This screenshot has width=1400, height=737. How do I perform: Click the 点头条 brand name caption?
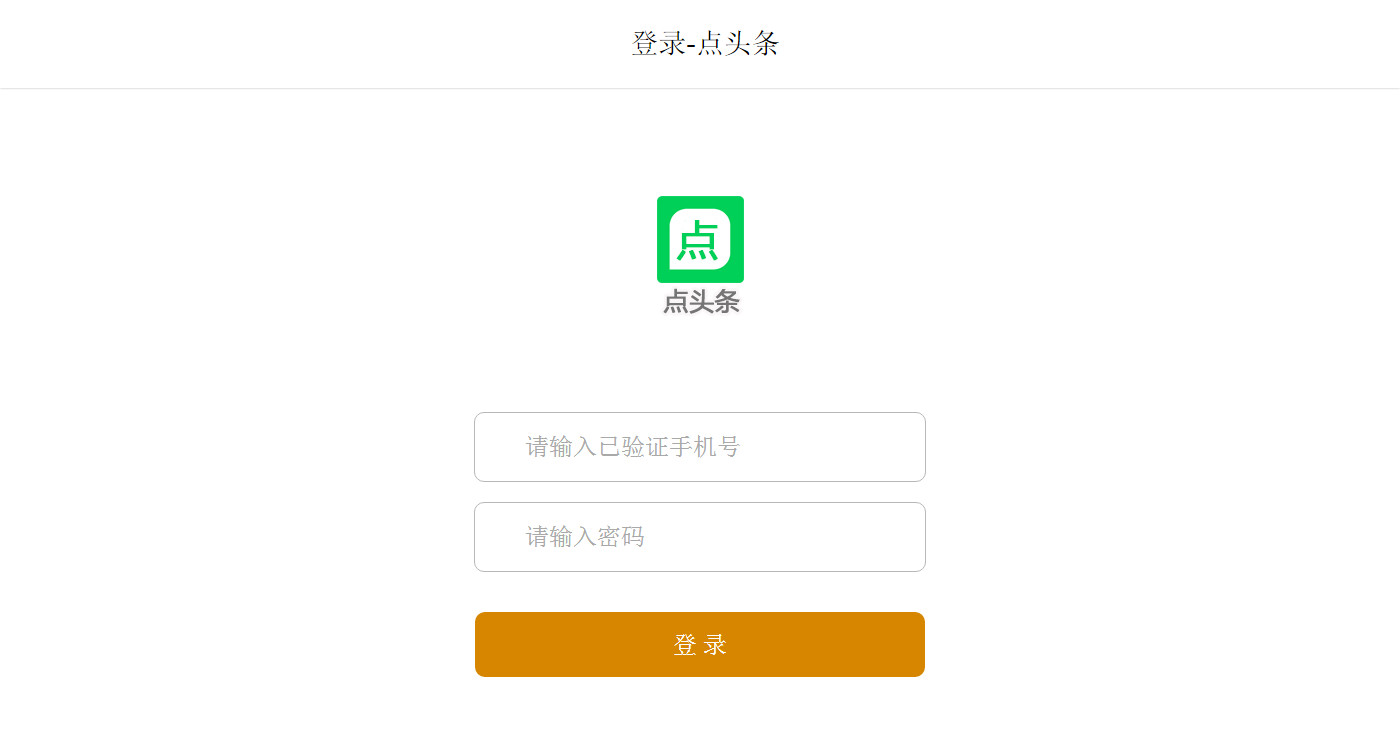click(x=701, y=302)
